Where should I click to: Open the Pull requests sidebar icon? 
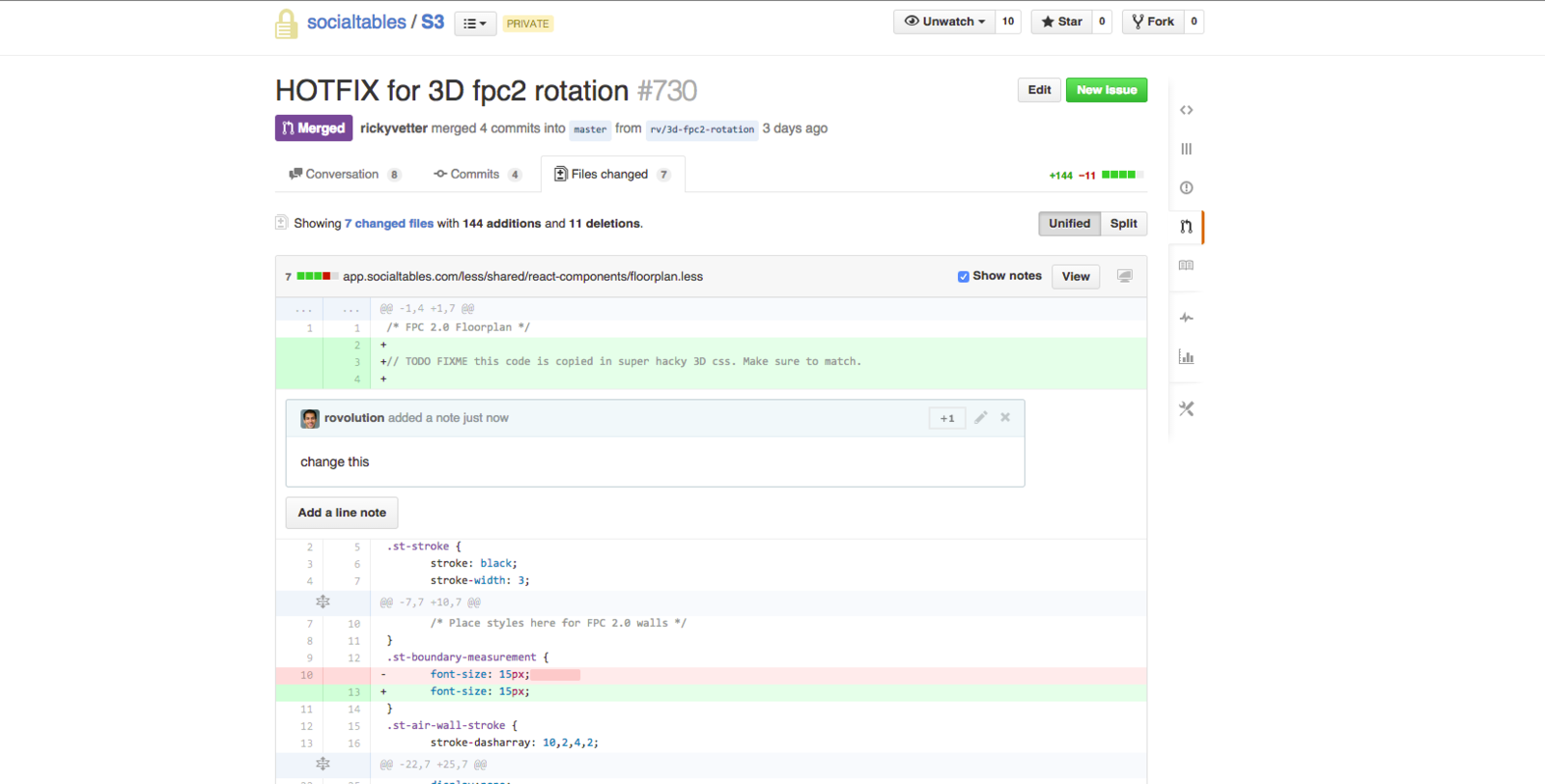1186,226
